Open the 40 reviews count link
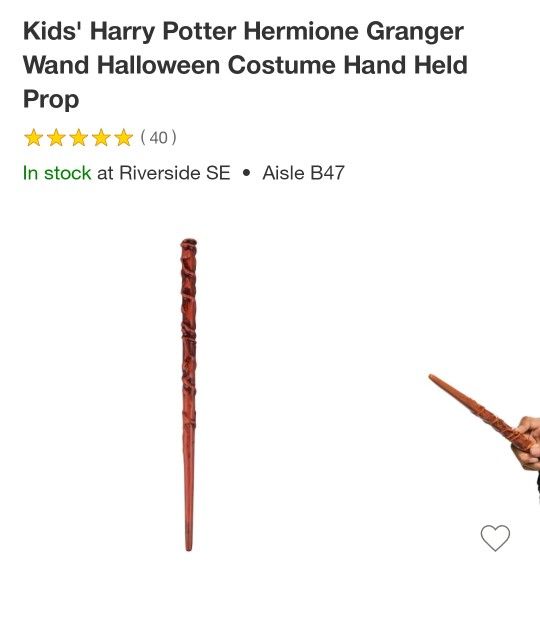 (159, 138)
